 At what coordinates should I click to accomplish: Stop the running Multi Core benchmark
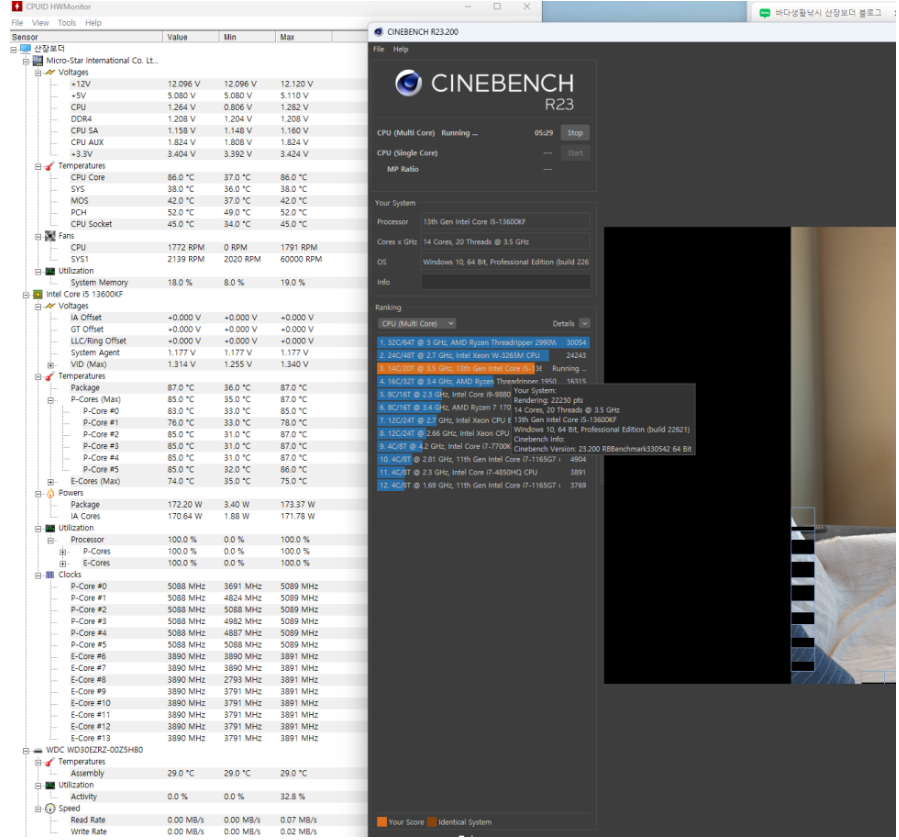pyautogui.click(x=574, y=133)
